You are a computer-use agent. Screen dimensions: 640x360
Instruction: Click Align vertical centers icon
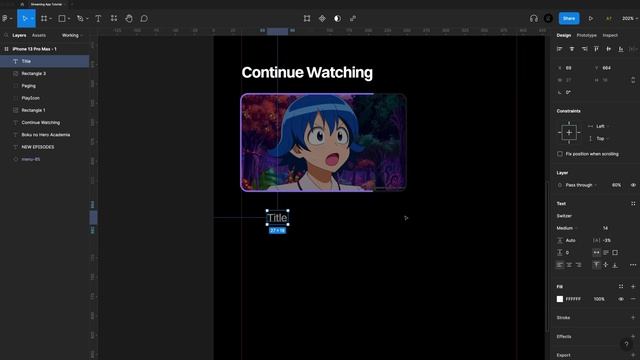click(609, 49)
